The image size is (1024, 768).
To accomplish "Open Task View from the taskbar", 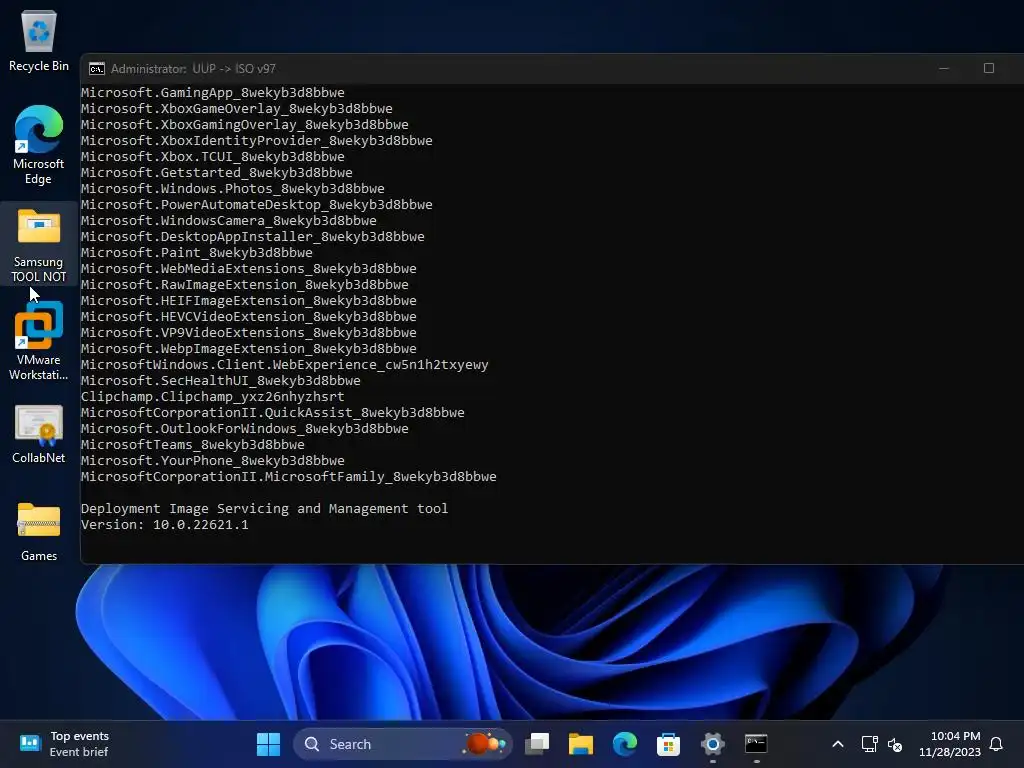I will pyautogui.click(x=537, y=744).
